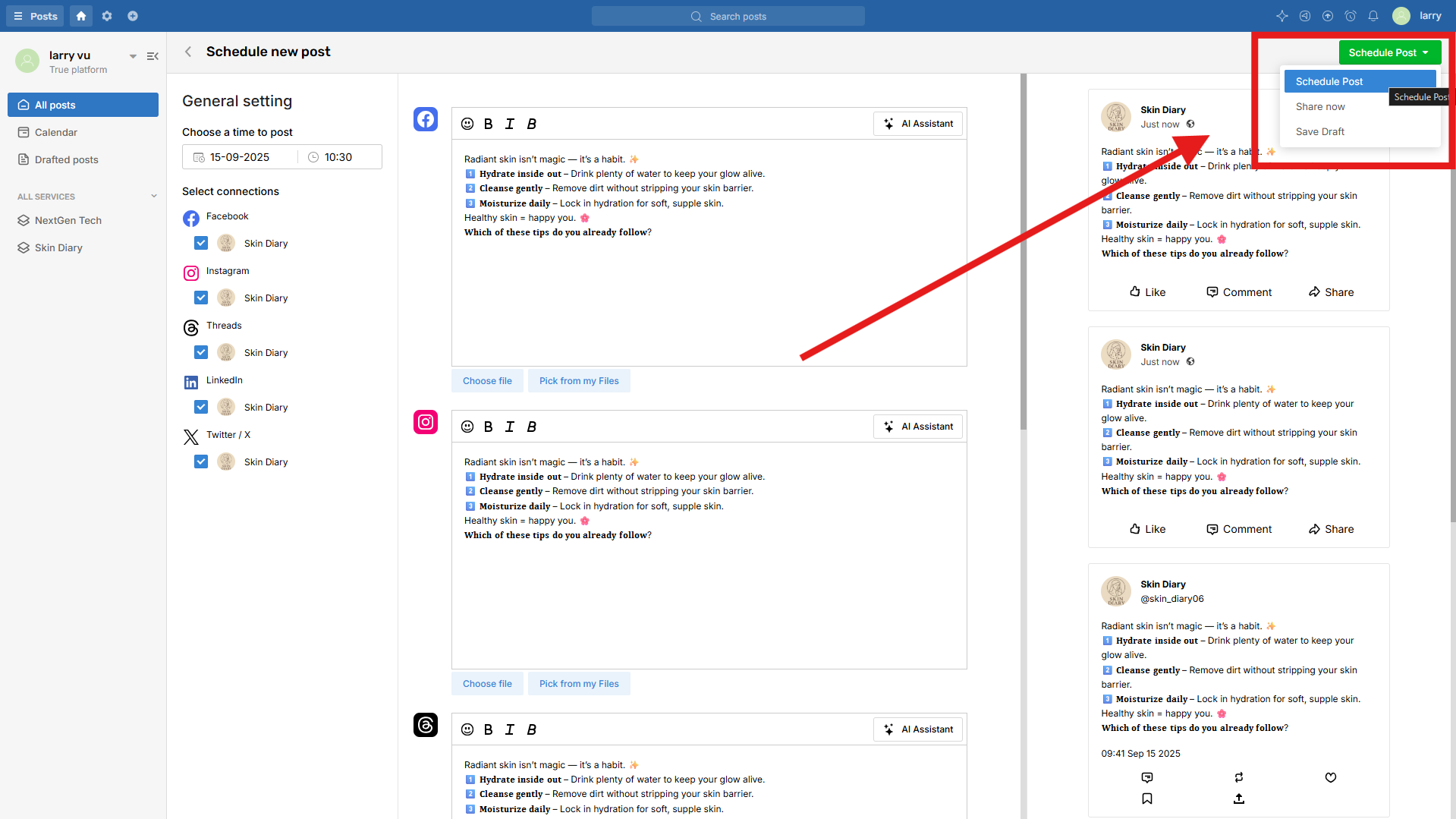This screenshot has width=1456, height=819.
Task: Click the post date field 15-09-2025
Action: (x=240, y=157)
